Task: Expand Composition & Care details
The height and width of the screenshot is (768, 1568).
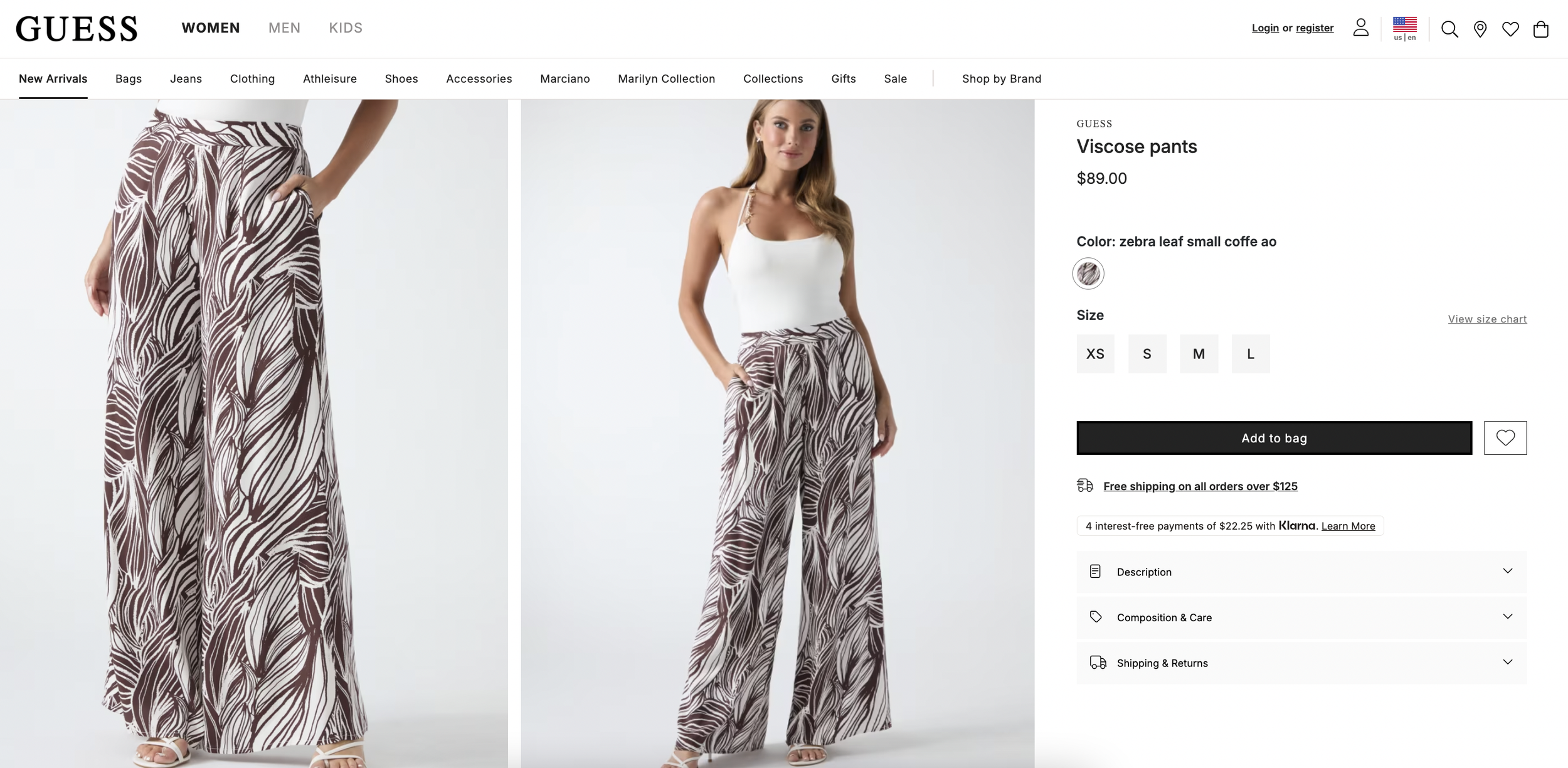Action: coord(1301,617)
